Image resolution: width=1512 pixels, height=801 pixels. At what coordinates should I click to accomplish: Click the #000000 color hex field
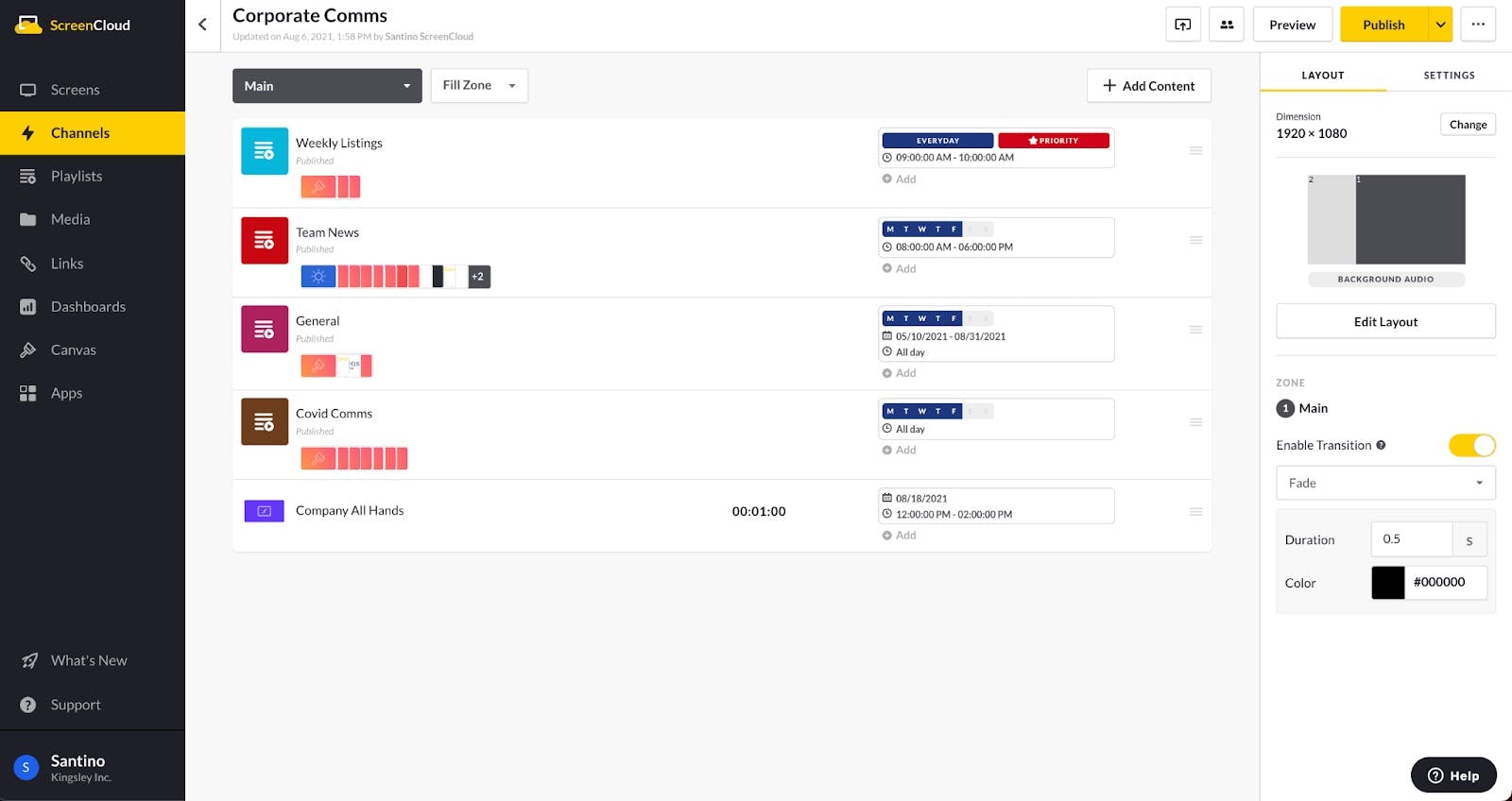coord(1446,583)
